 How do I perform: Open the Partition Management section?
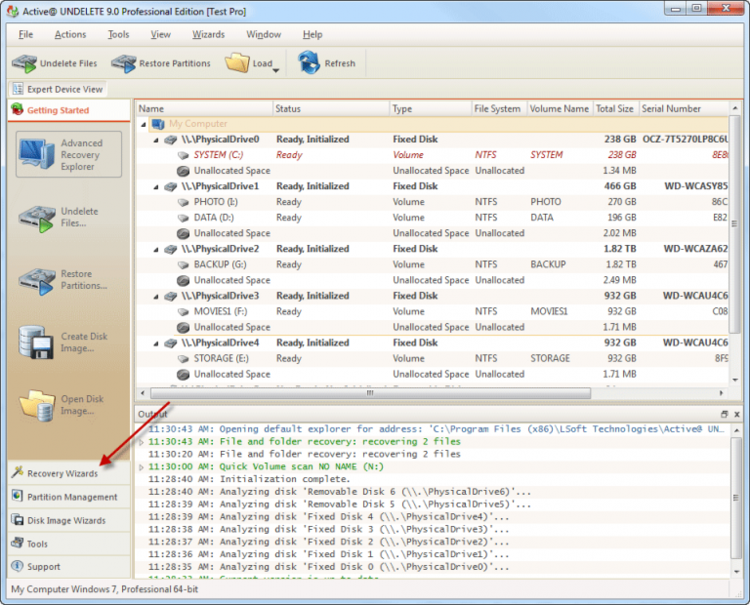coord(70,497)
